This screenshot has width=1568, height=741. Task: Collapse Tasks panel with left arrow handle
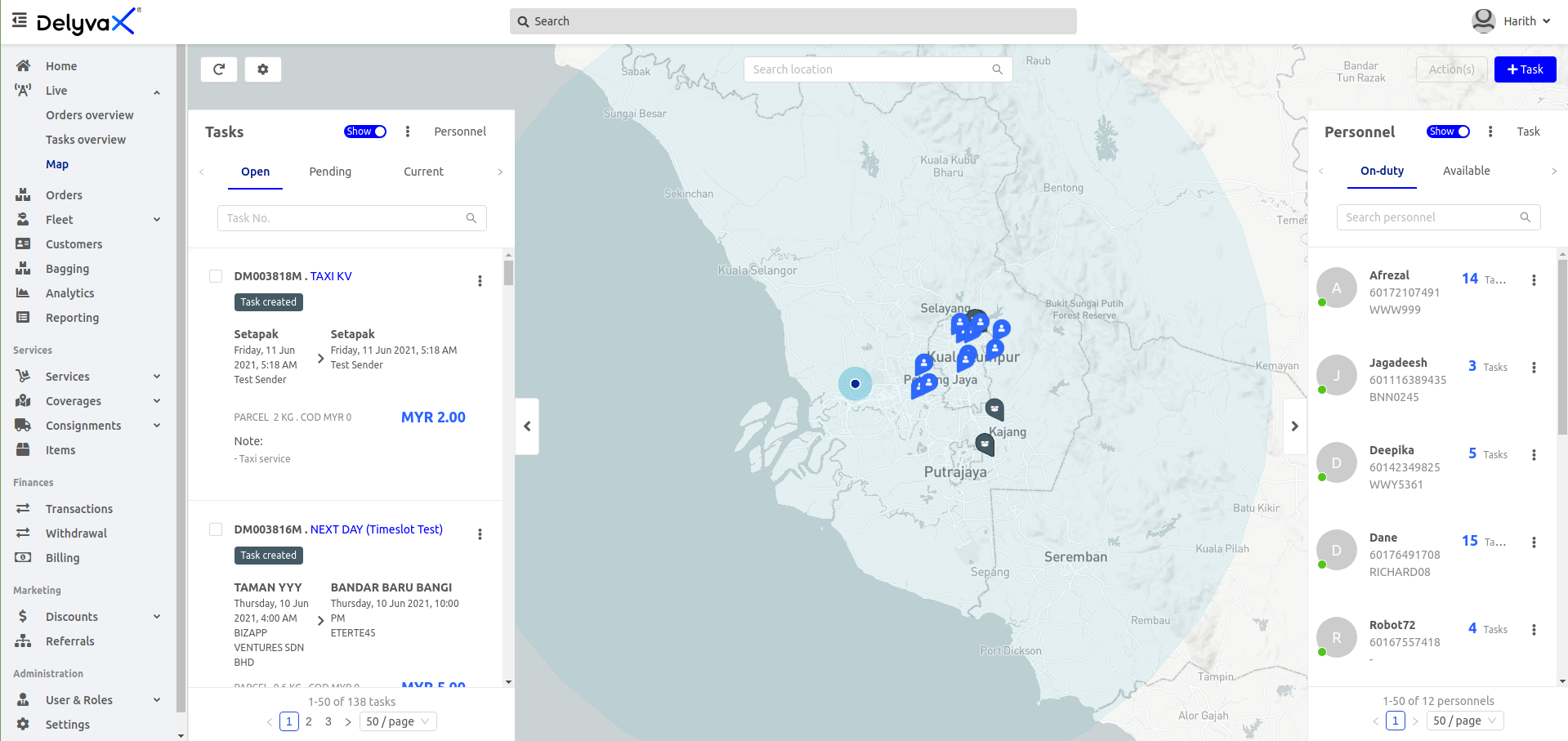(527, 426)
